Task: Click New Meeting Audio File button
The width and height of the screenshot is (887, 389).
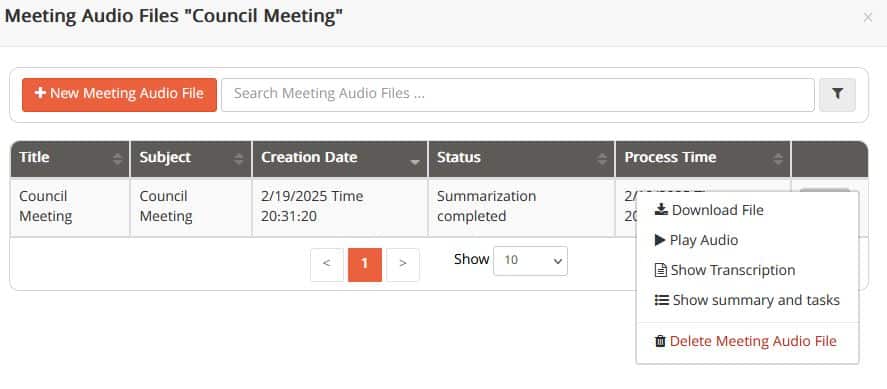Action: click(x=119, y=94)
